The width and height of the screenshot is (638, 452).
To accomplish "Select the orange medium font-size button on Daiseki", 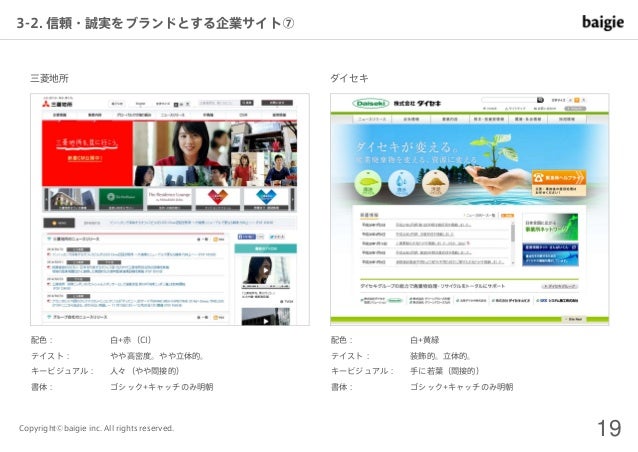I will tap(577, 100).
